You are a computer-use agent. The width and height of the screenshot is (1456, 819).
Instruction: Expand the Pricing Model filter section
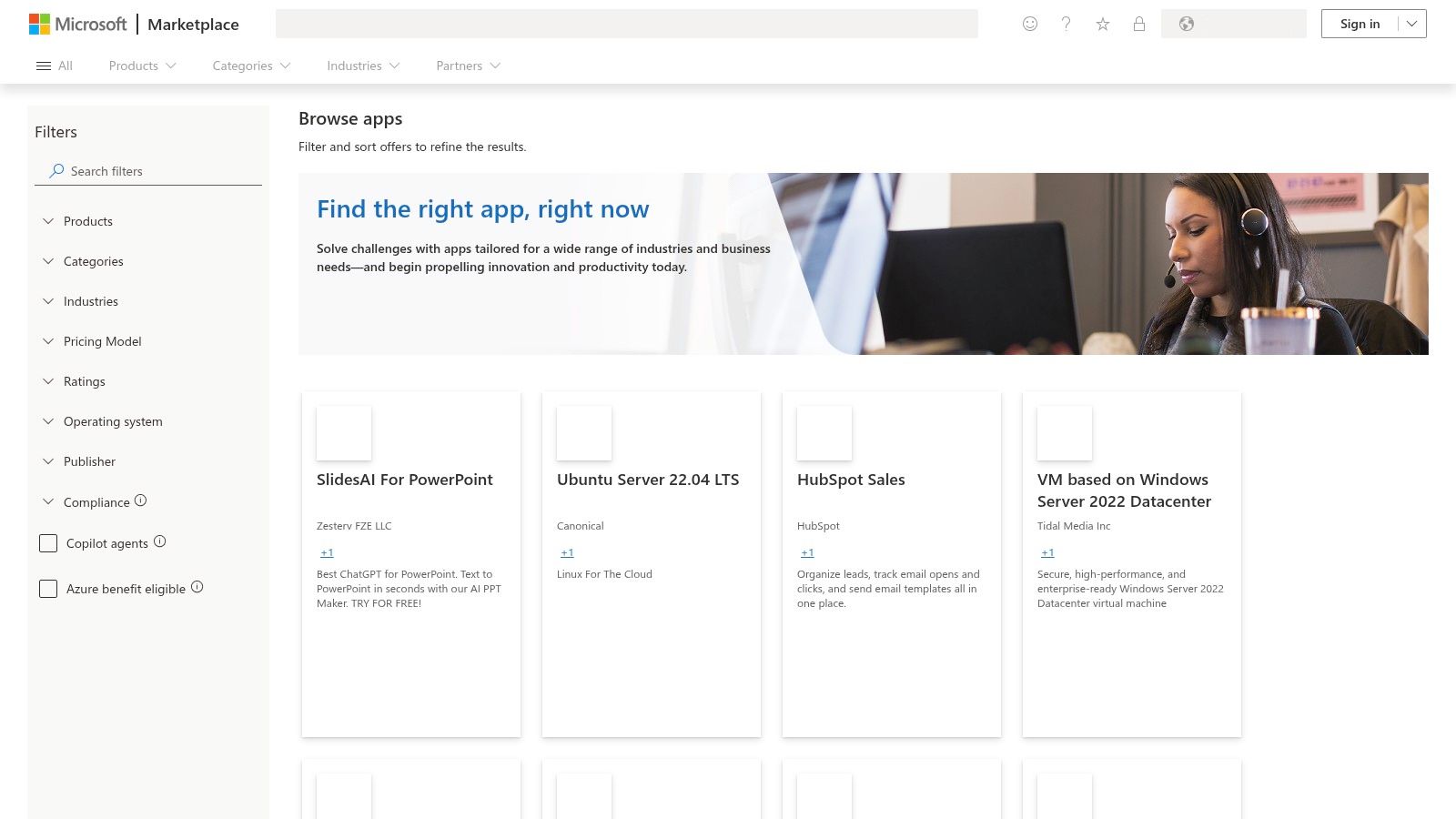pyautogui.click(x=102, y=341)
